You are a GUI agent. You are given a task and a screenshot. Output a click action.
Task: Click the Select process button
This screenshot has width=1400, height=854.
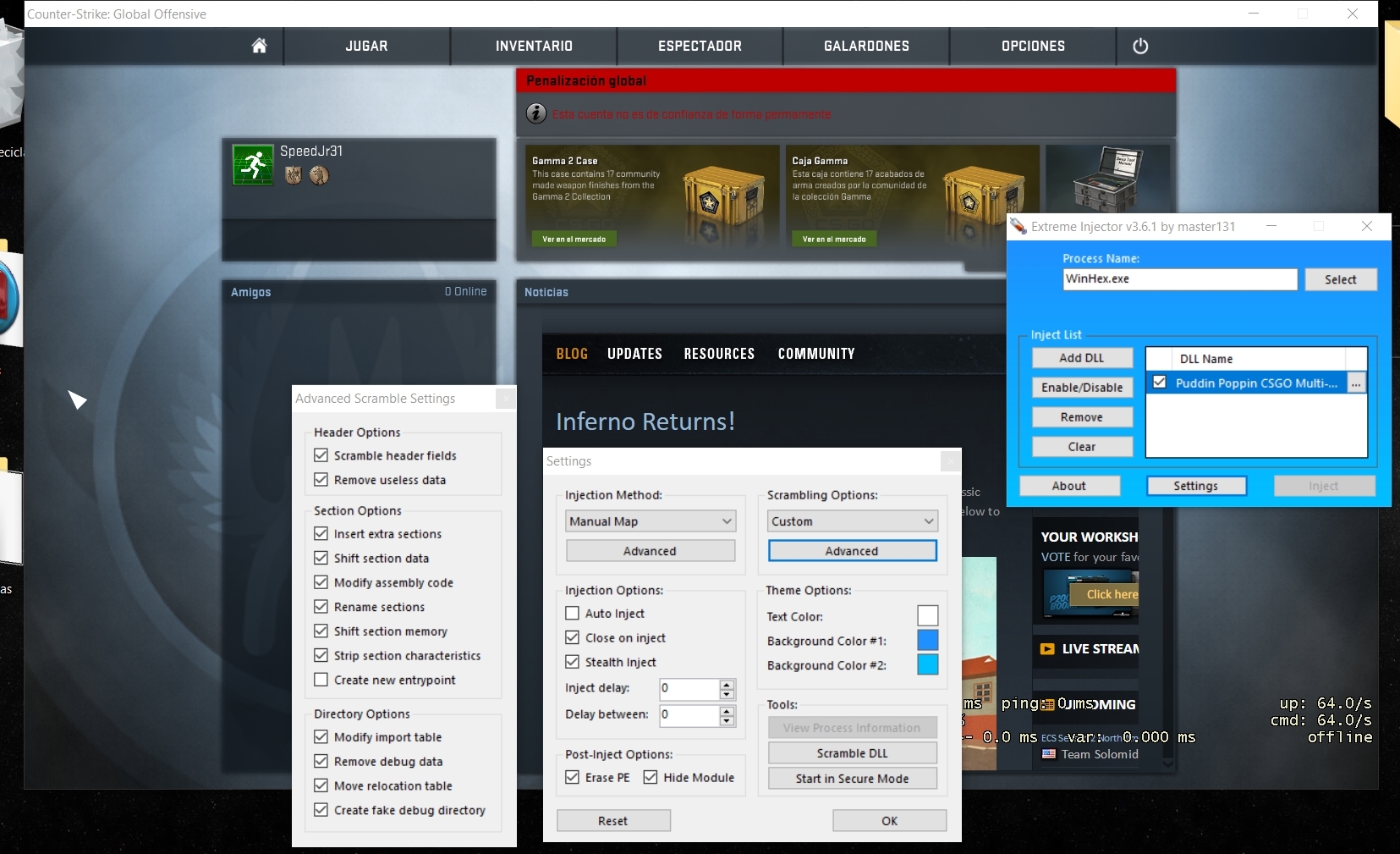pos(1341,279)
